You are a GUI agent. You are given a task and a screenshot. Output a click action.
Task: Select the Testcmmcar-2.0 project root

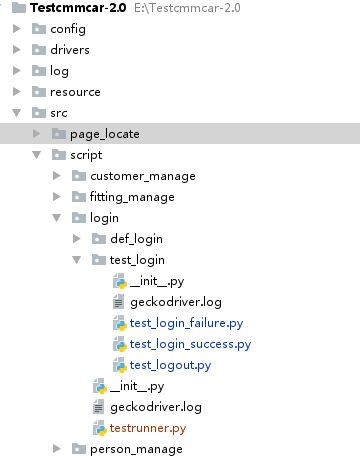tap(78, 8)
